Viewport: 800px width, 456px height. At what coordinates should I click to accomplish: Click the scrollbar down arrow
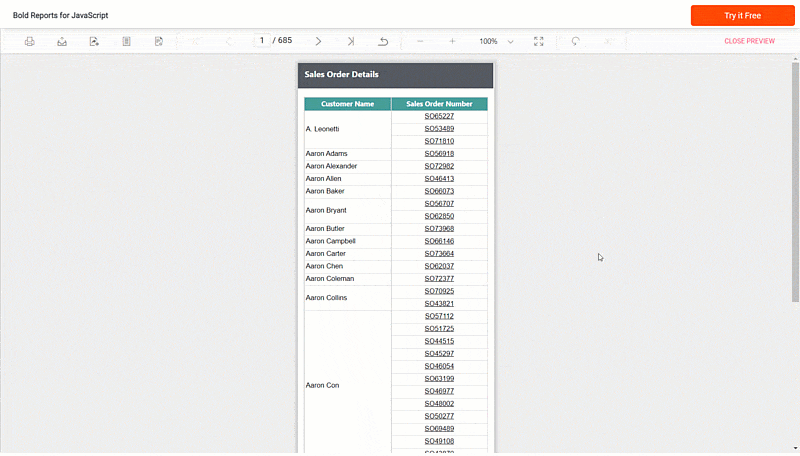coord(795,448)
